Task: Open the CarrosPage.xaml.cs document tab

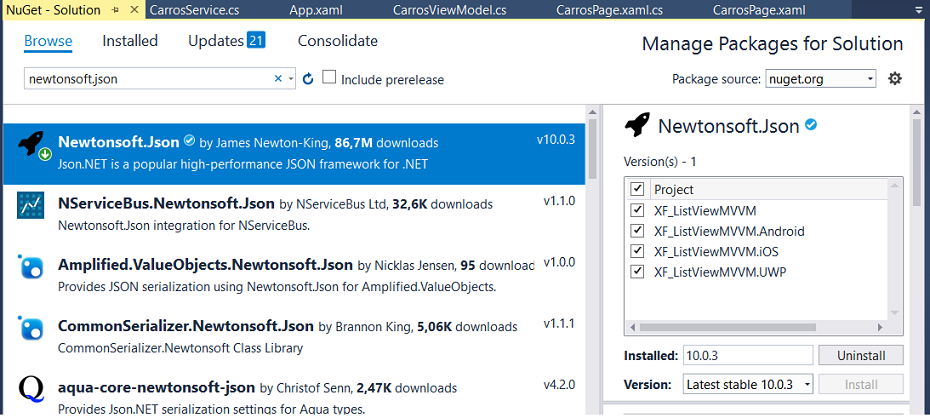Action: (x=609, y=10)
